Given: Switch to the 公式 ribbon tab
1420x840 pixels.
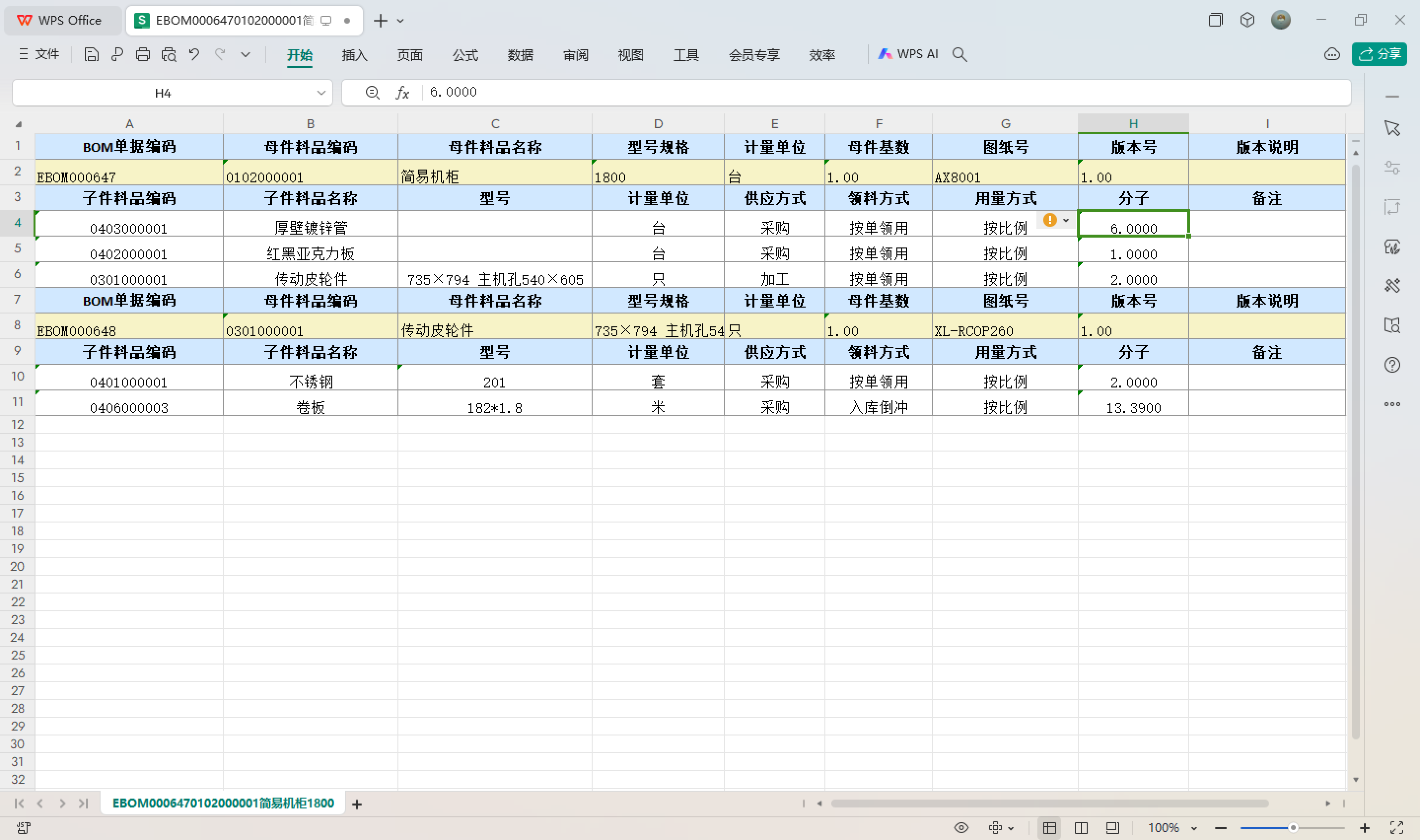Looking at the screenshot, I should click(465, 55).
